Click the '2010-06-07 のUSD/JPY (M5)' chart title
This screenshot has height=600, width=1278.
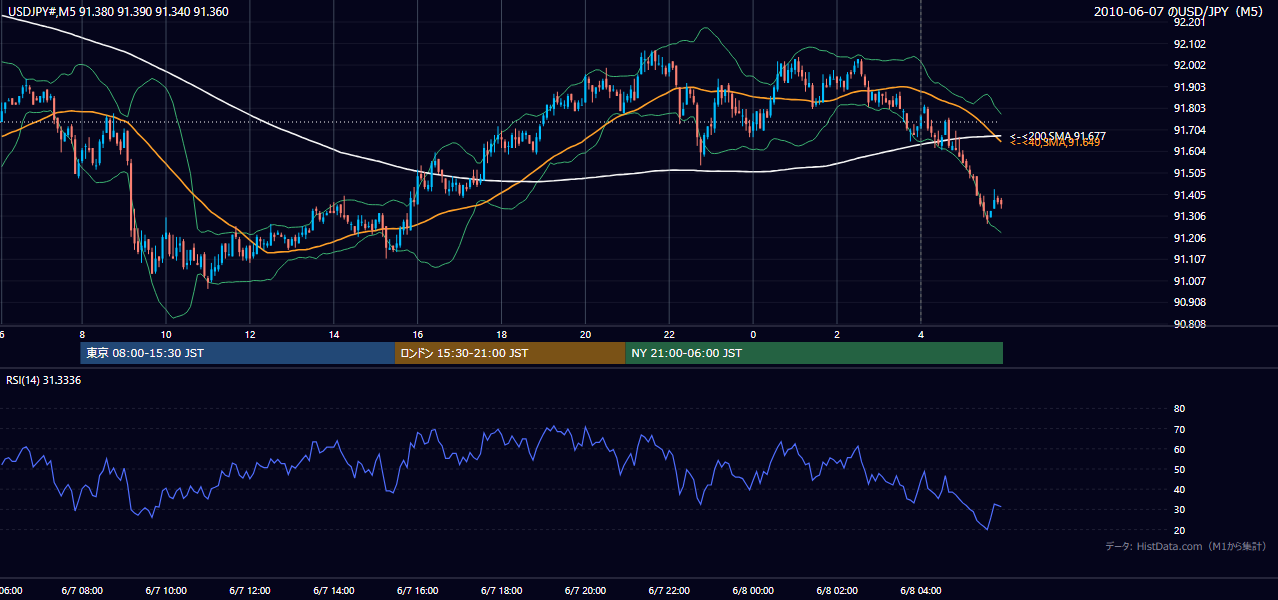pyautogui.click(x=1180, y=12)
